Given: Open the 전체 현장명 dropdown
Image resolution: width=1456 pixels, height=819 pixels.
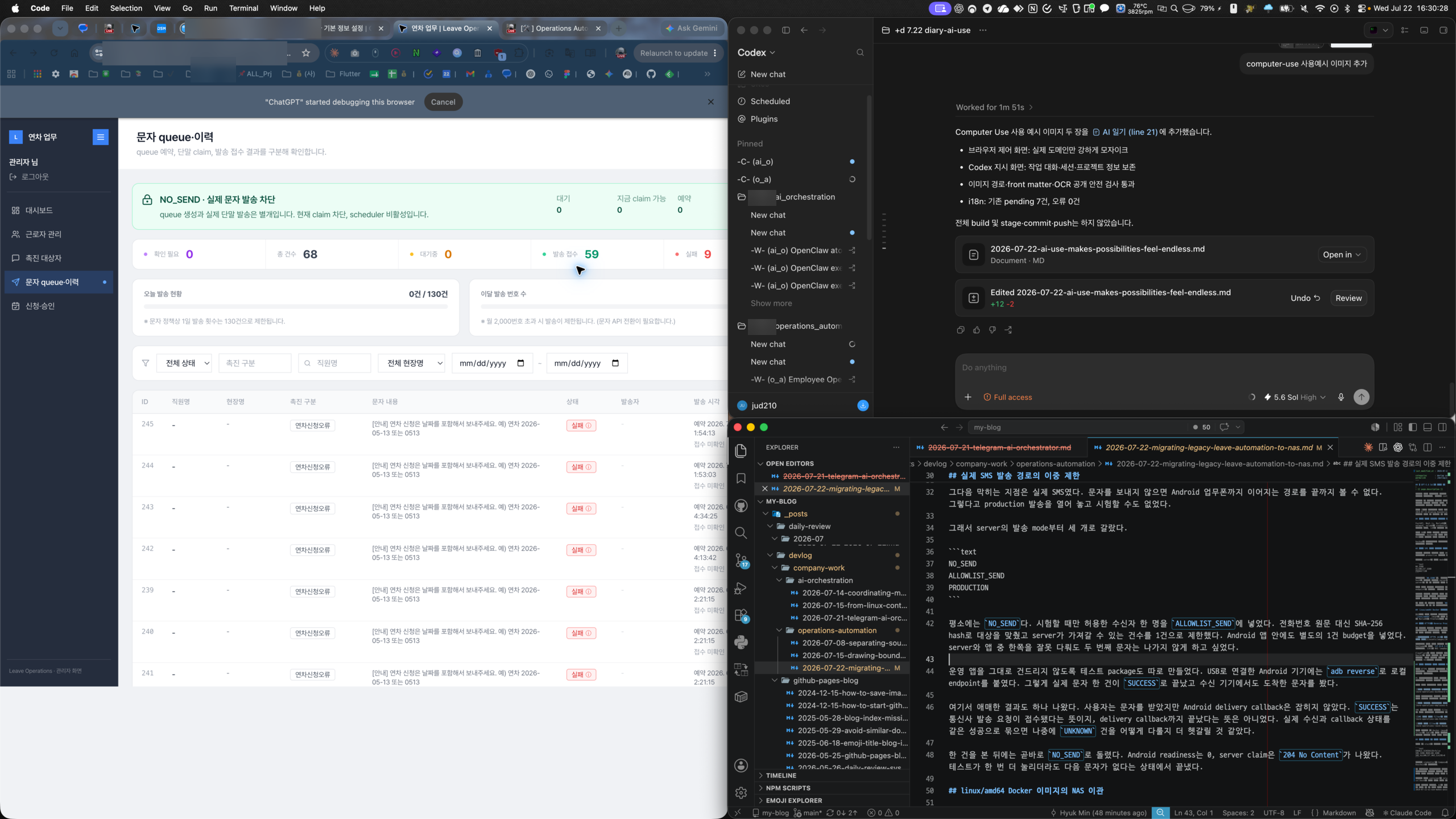Looking at the screenshot, I should [x=412, y=363].
